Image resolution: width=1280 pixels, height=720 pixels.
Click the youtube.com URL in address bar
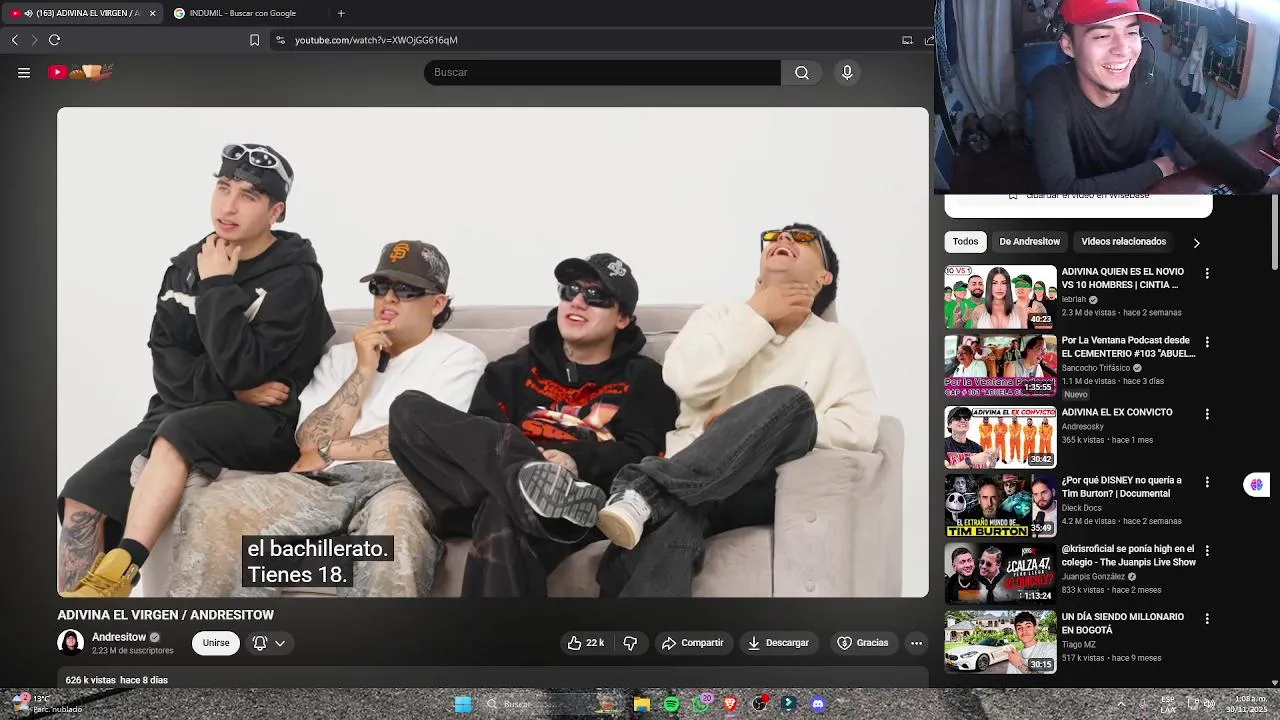click(376, 40)
